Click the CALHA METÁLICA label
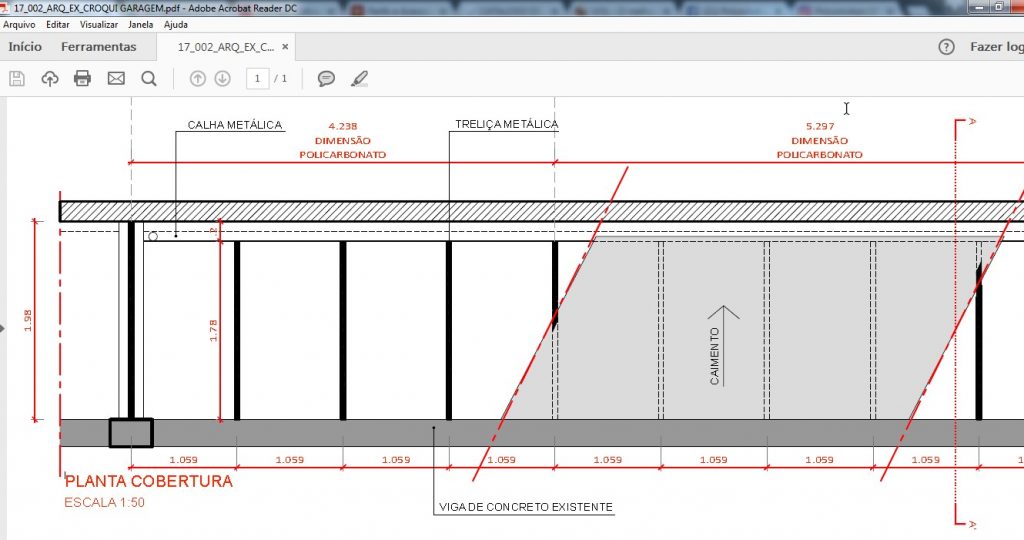Image resolution: width=1024 pixels, height=540 pixels. [x=235, y=125]
